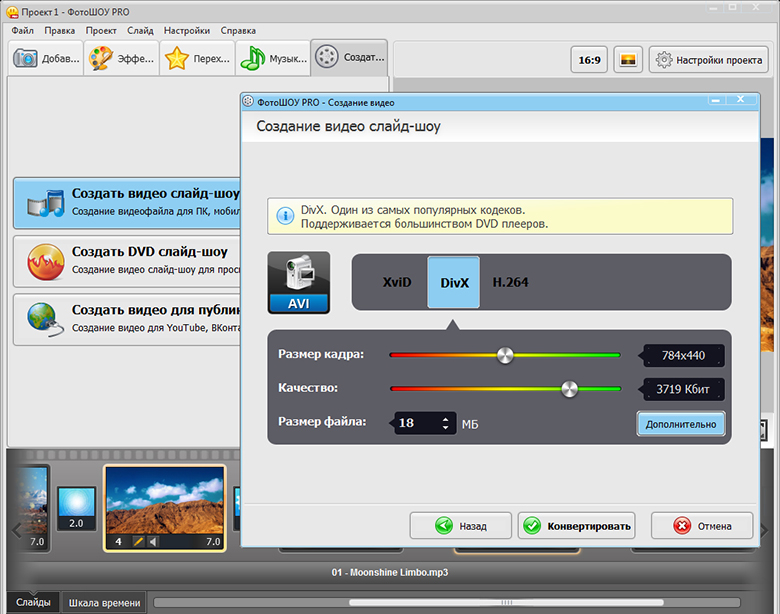Screen dimensions: 780x614
Task: Open the Переходы tab with star icon
Action: tap(197, 58)
